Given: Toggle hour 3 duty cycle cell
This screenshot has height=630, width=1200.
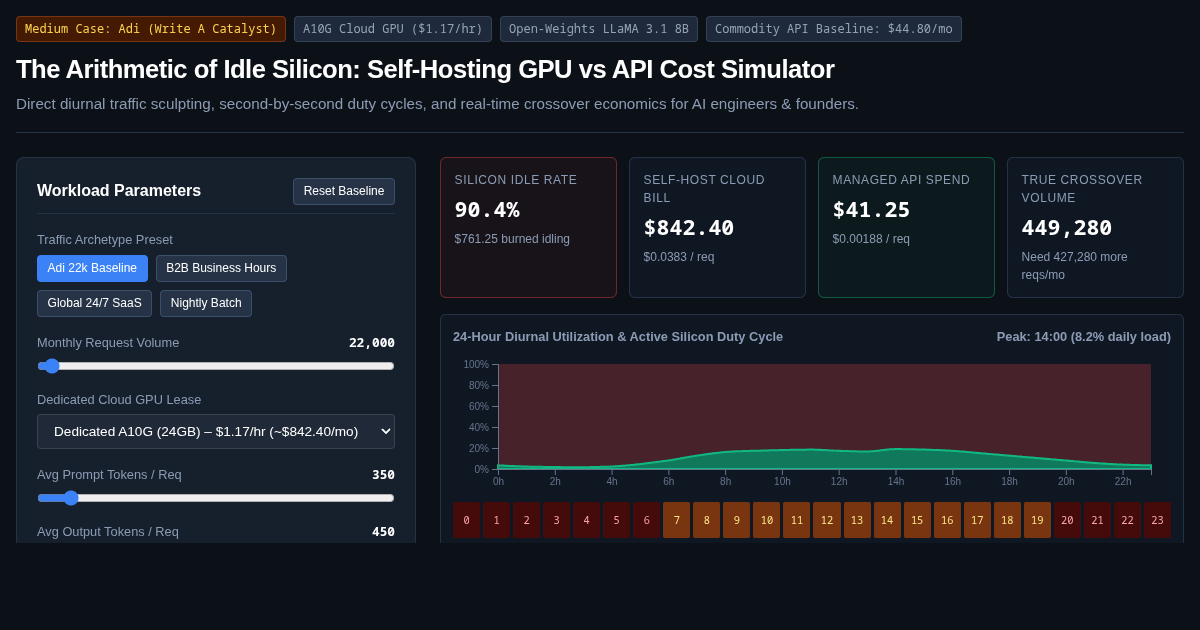Looking at the screenshot, I should 556,520.
